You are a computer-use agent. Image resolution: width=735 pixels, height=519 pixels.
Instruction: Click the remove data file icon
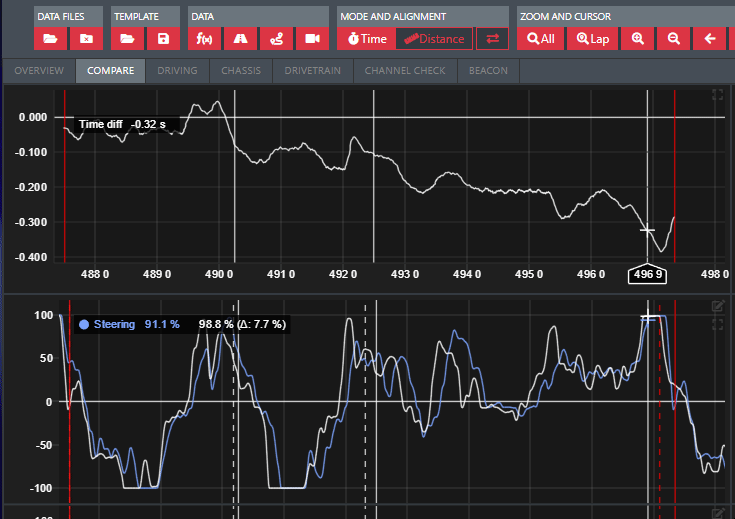click(x=86, y=39)
